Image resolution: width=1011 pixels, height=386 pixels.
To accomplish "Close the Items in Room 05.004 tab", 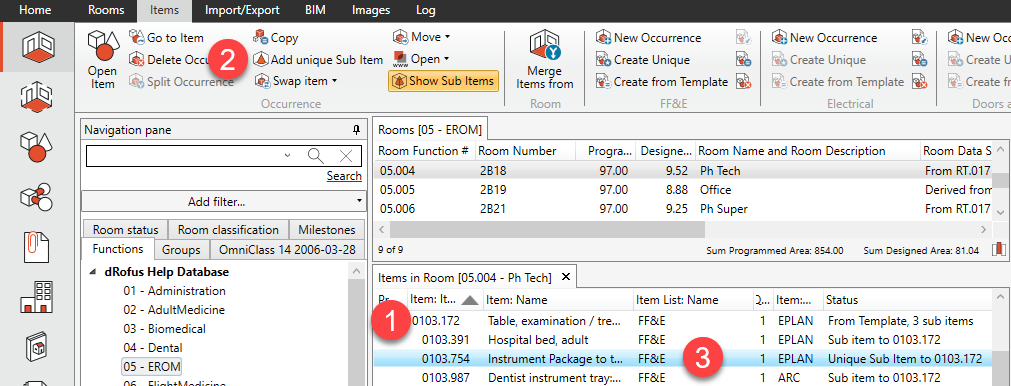I will [565, 277].
